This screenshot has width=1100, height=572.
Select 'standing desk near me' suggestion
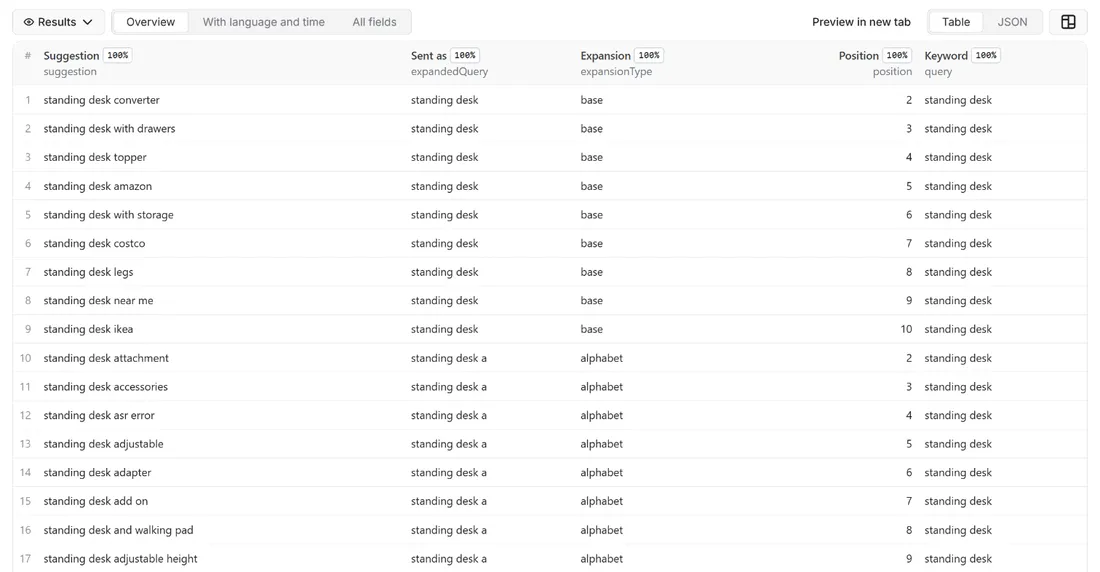coord(98,300)
